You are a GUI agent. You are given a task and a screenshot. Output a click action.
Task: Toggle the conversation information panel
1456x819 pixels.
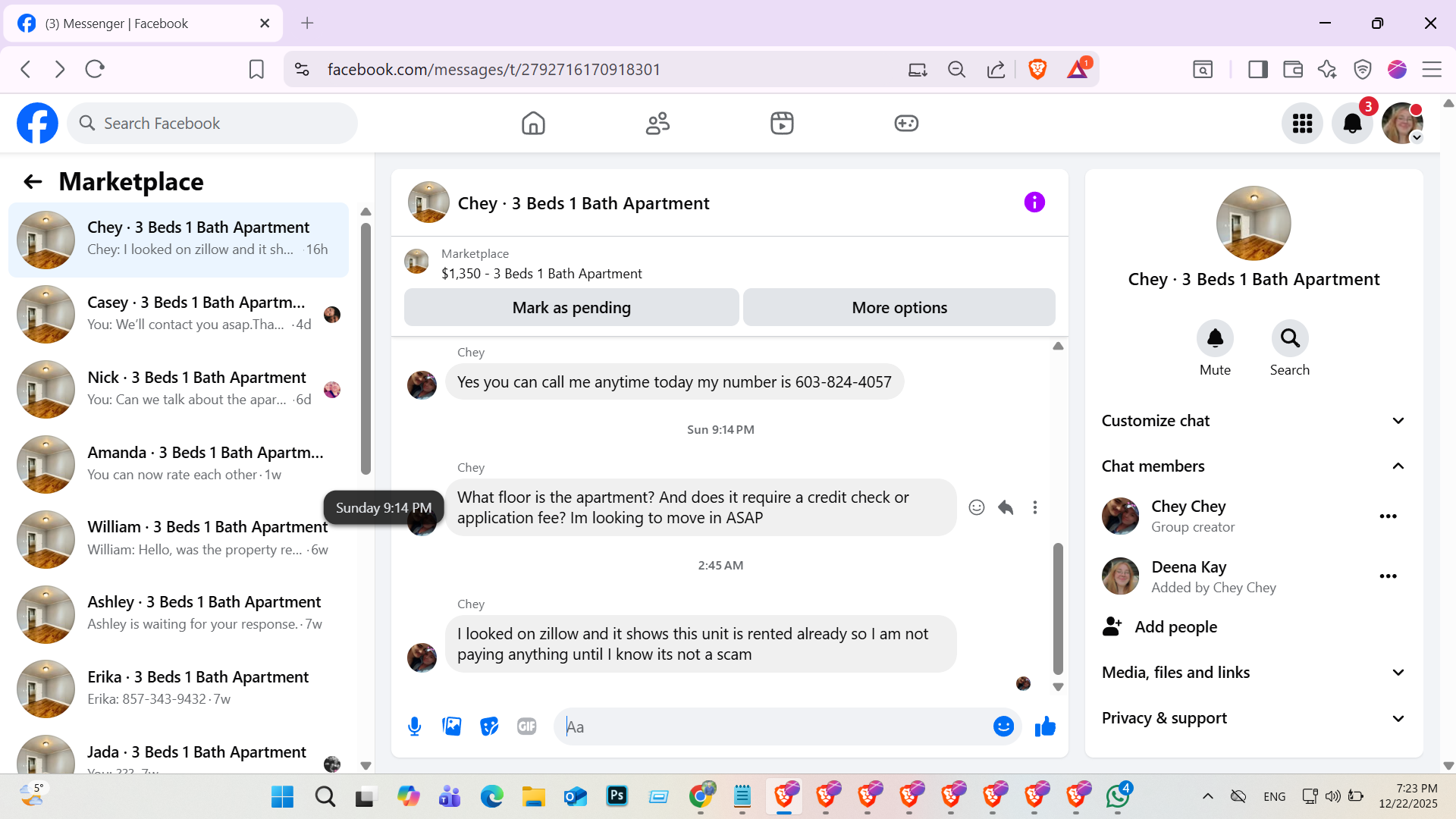coord(1034,202)
